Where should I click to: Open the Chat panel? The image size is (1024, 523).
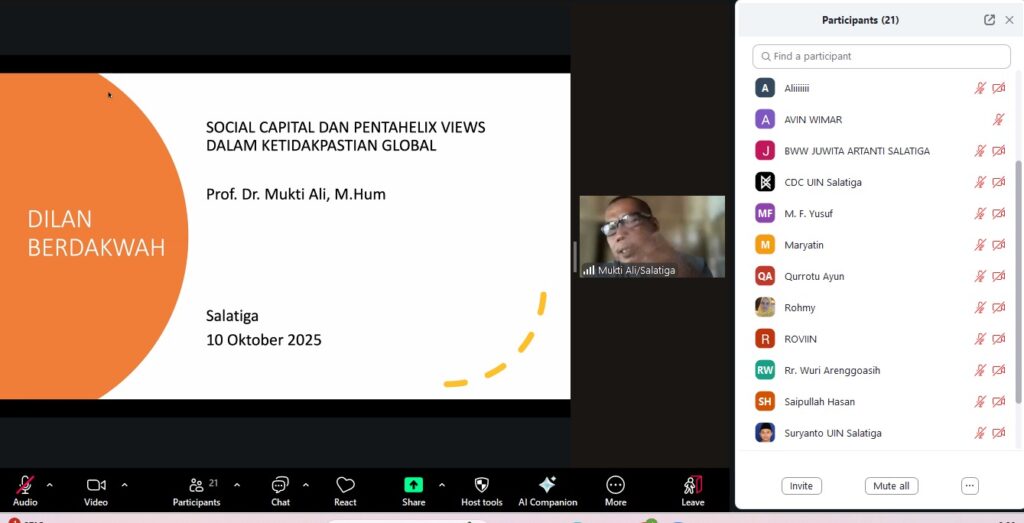[280, 486]
